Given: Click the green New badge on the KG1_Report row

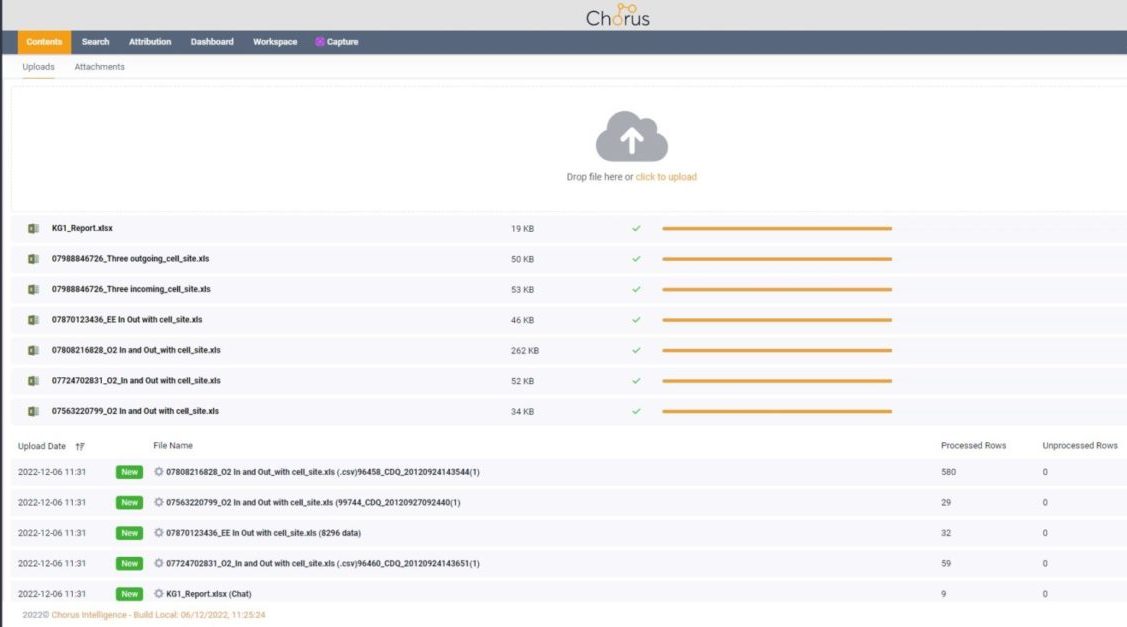Looking at the screenshot, I should pyautogui.click(x=127, y=593).
